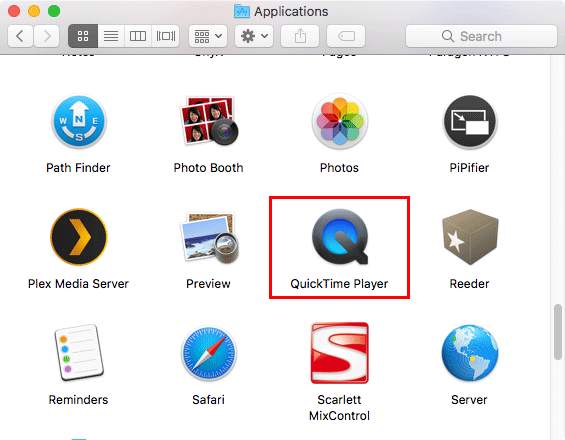Click the vertical scrollbar thumb
565x440 pixels.
click(558, 332)
